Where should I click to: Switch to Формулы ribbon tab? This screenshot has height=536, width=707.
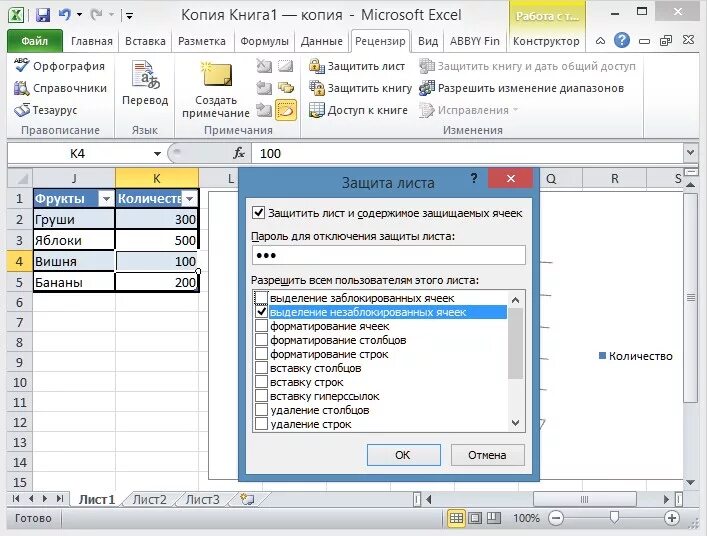[x=264, y=41]
